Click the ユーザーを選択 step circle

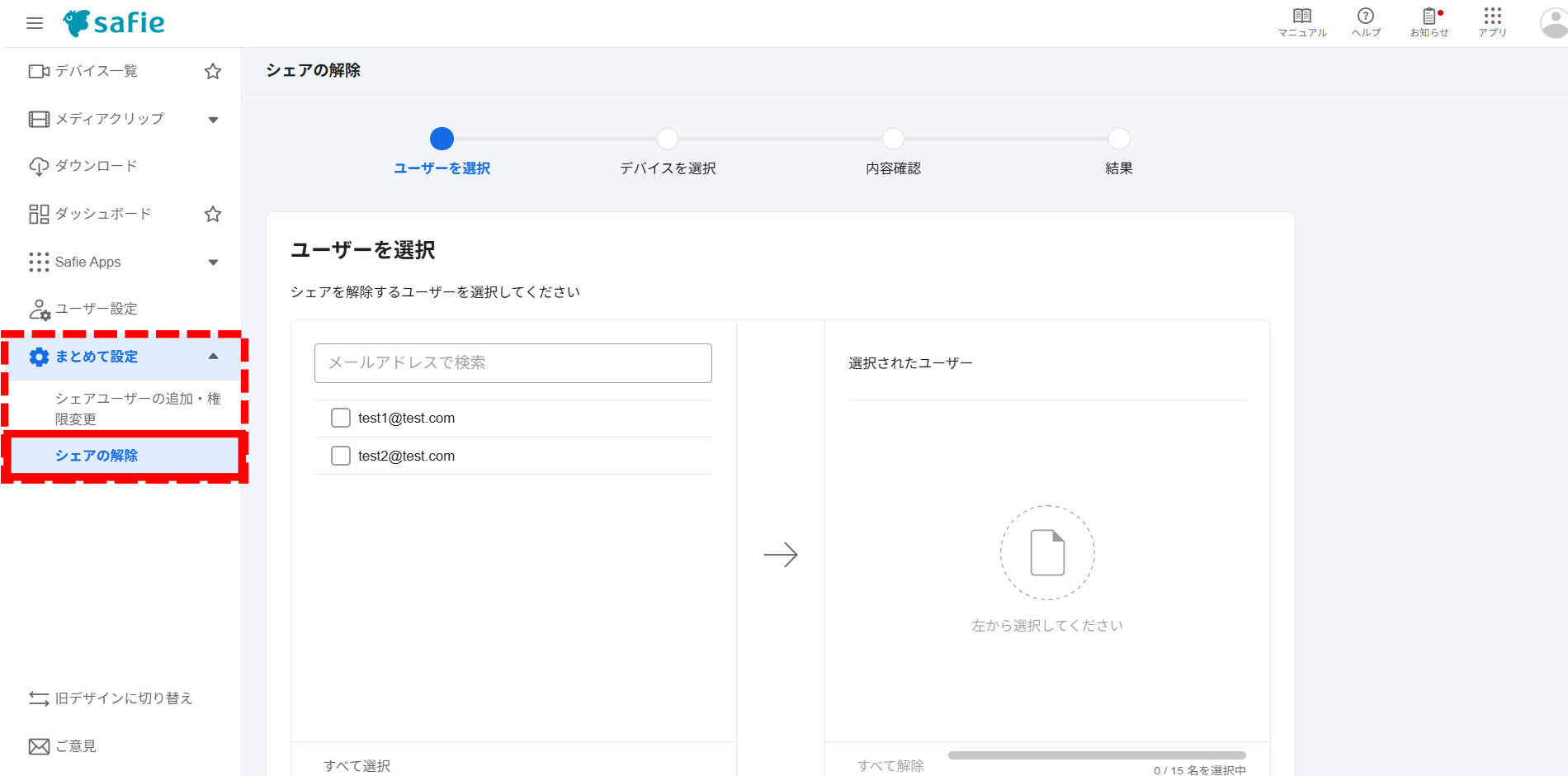pyautogui.click(x=442, y=139)
